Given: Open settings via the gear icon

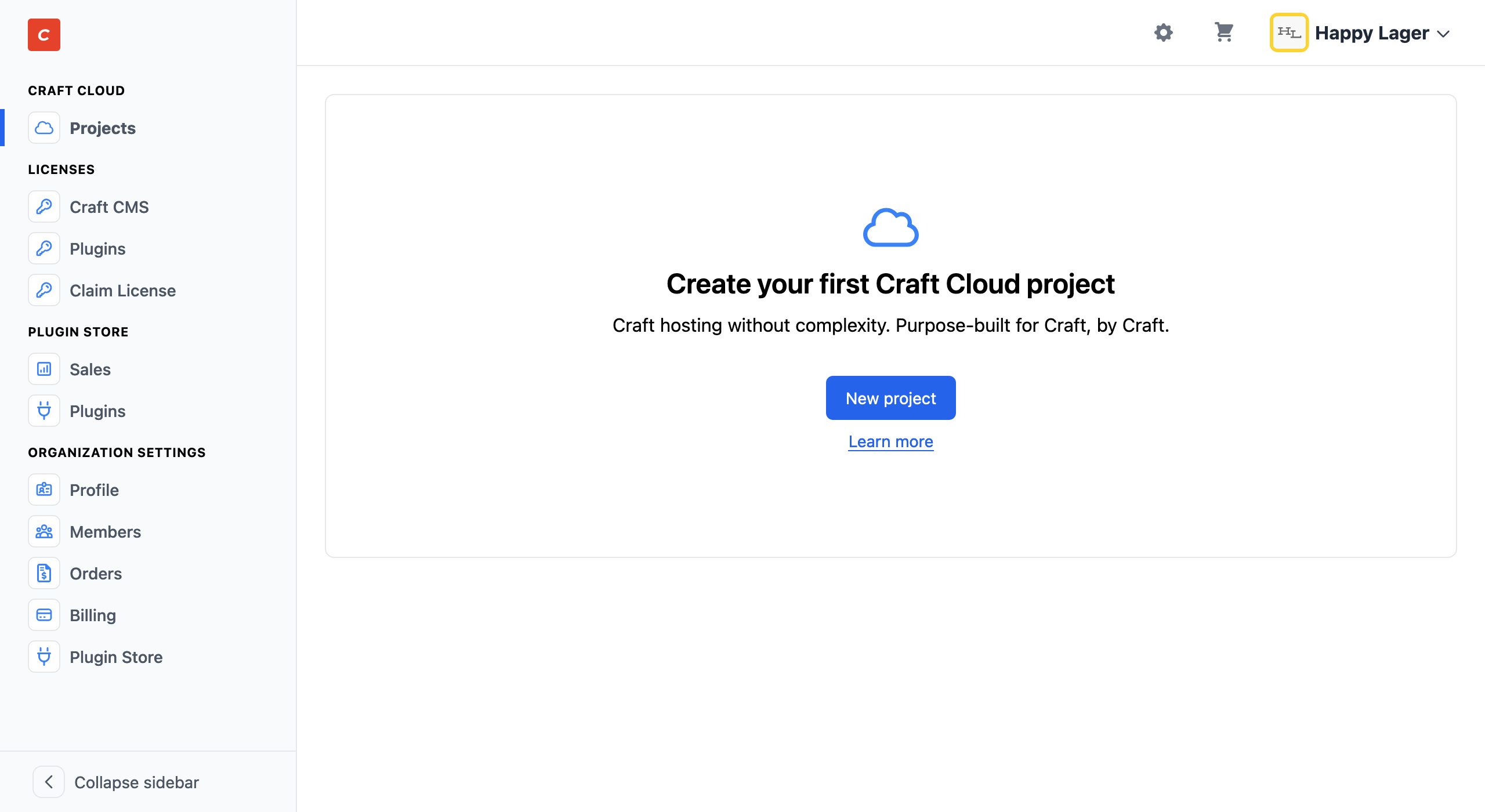Looking at the screenshot, I should tap(1164, 32).
